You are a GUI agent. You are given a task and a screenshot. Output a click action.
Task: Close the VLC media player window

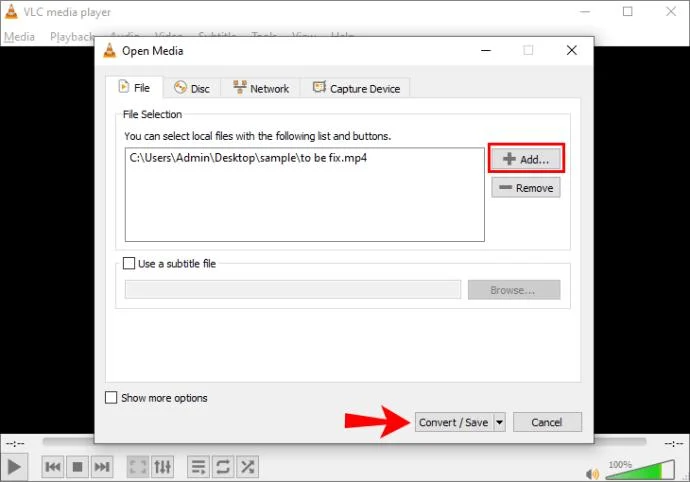click(x=671, y=11)
